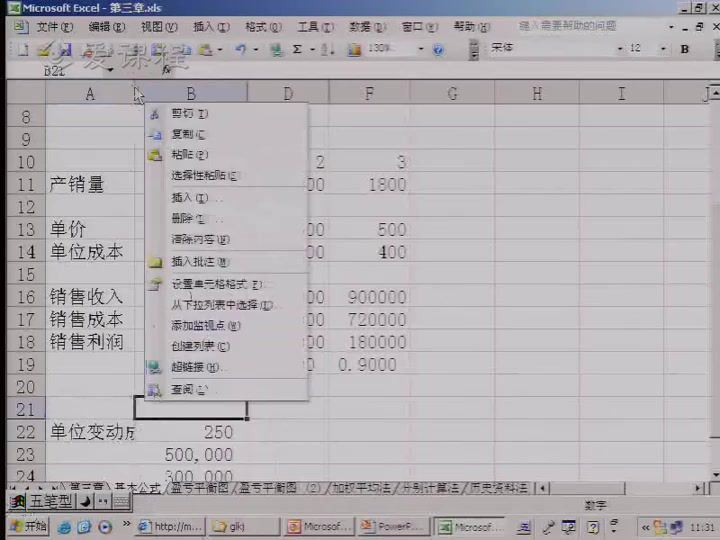Viewport: 720px width, 540px height.
Task: Switch to the 加权平均法 sheet tab
Action: coord(361,488)
